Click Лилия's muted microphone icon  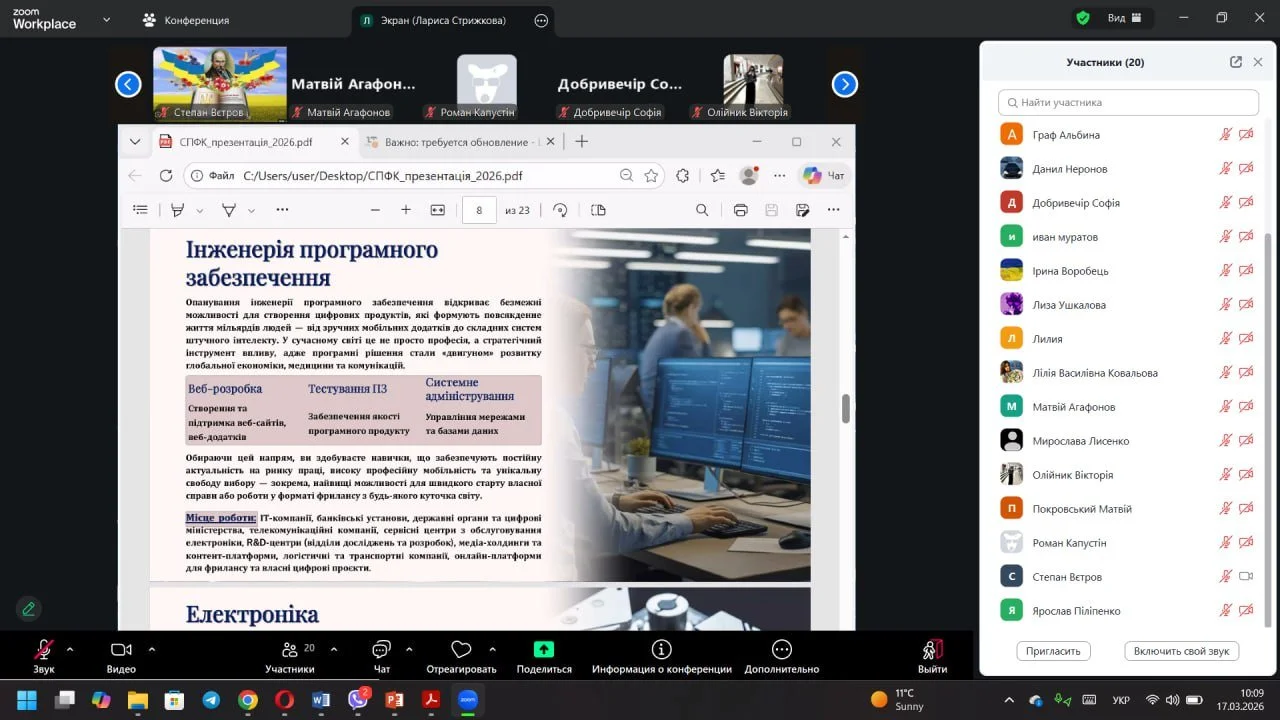point(1225,339)
